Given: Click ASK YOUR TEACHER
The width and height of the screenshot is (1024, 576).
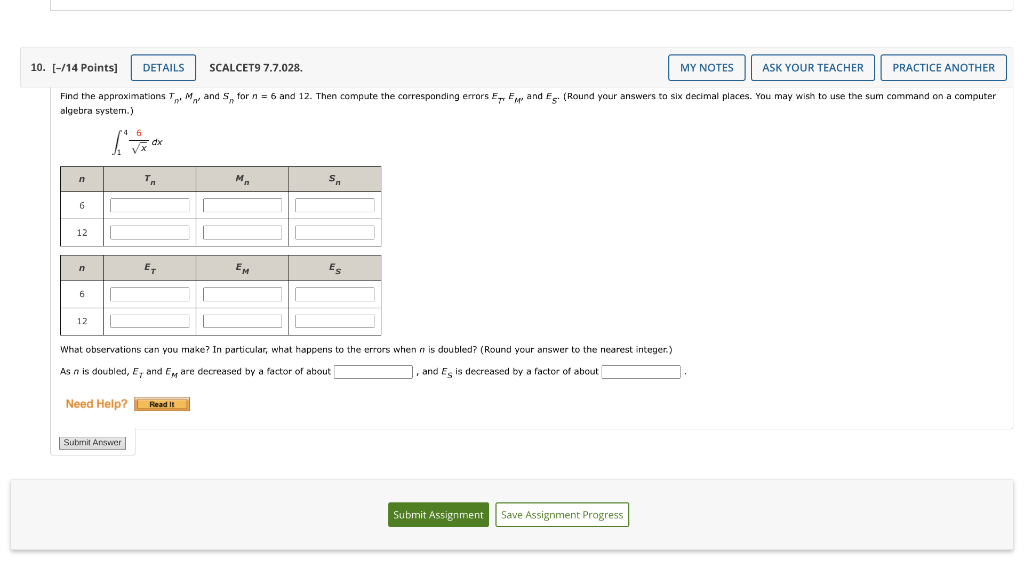Looking at the screenshot, I should coord(813,67).
